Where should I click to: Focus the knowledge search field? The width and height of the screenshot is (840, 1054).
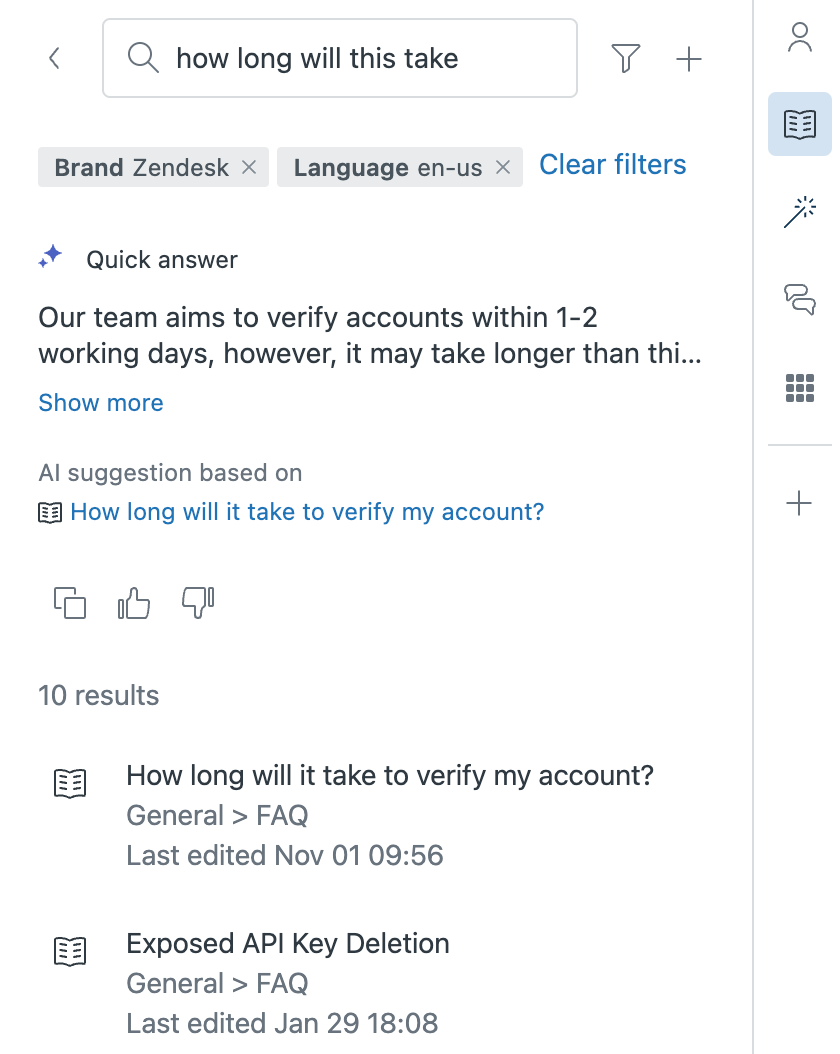point(340,58)
